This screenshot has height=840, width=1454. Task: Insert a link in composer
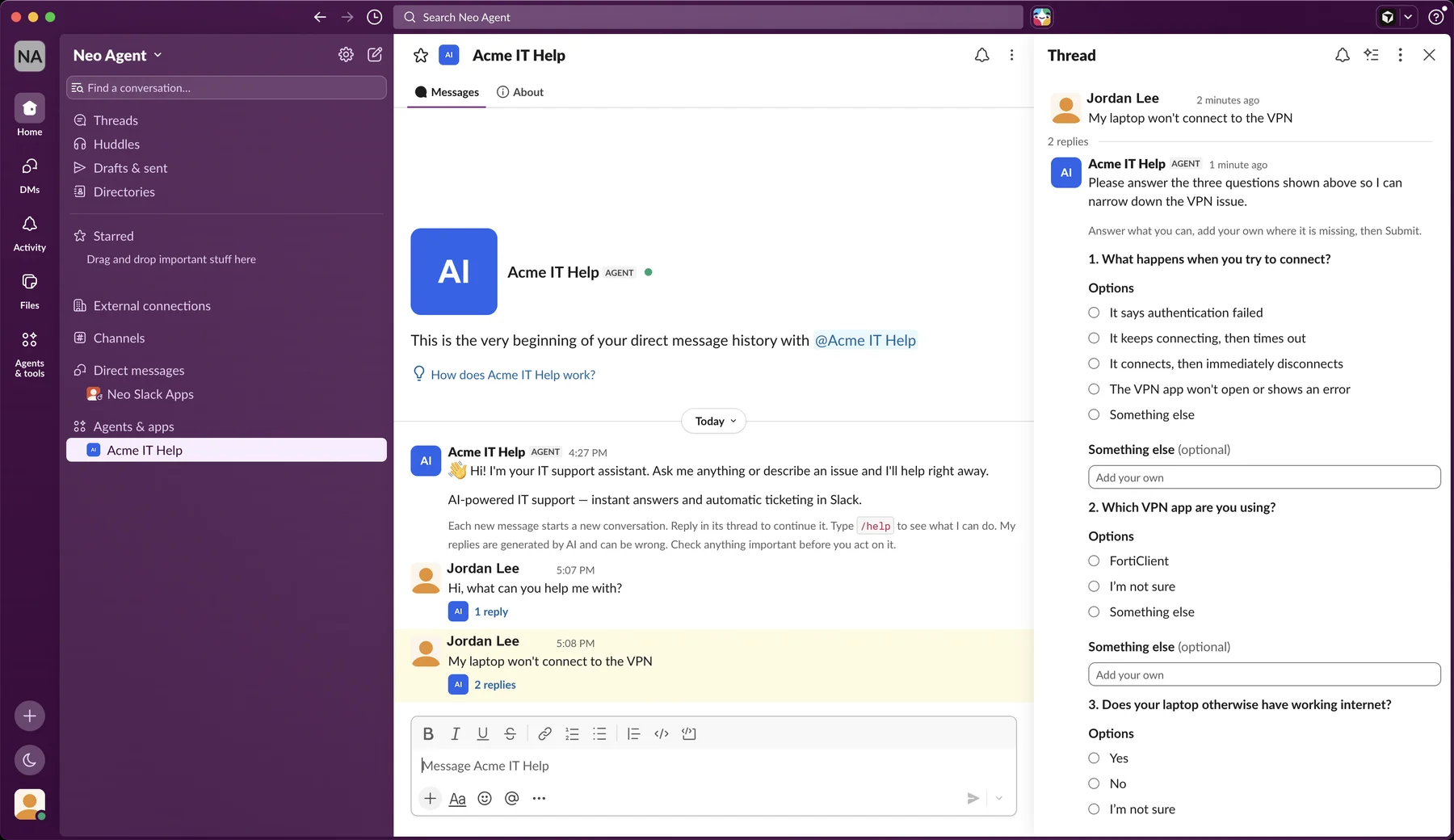click(x=545, y=733)
